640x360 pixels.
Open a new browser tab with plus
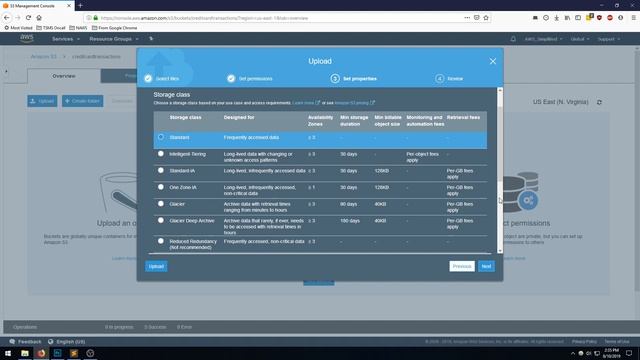pos(80,6)
